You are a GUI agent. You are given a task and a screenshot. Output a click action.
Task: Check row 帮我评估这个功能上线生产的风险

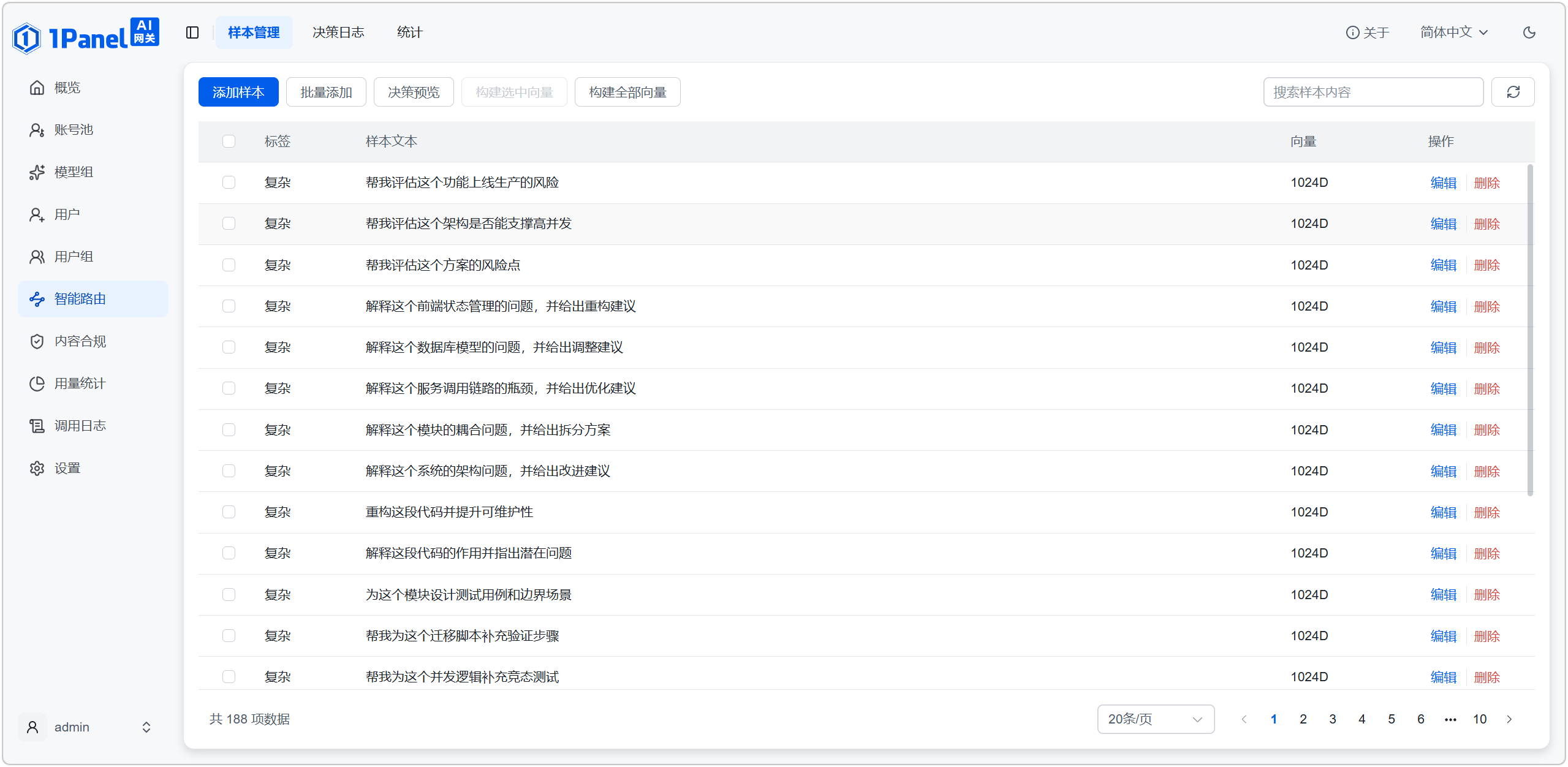(229, 183)
